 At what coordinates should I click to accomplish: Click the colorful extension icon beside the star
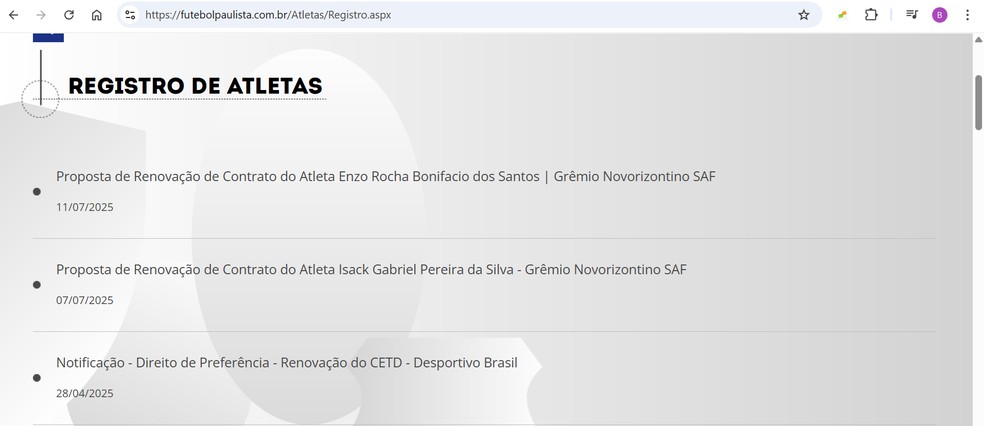tap(843, 15)
